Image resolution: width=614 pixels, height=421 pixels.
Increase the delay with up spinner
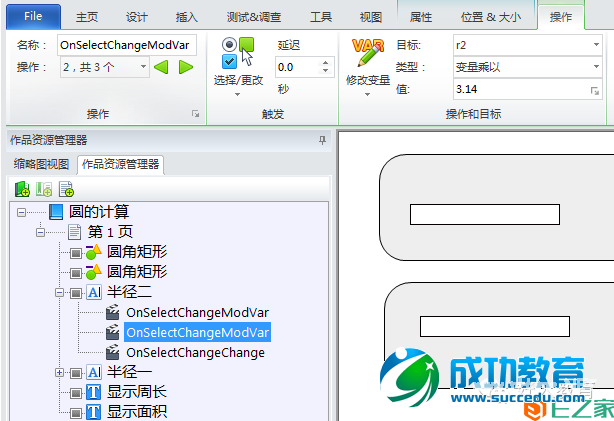pos(325,63)
